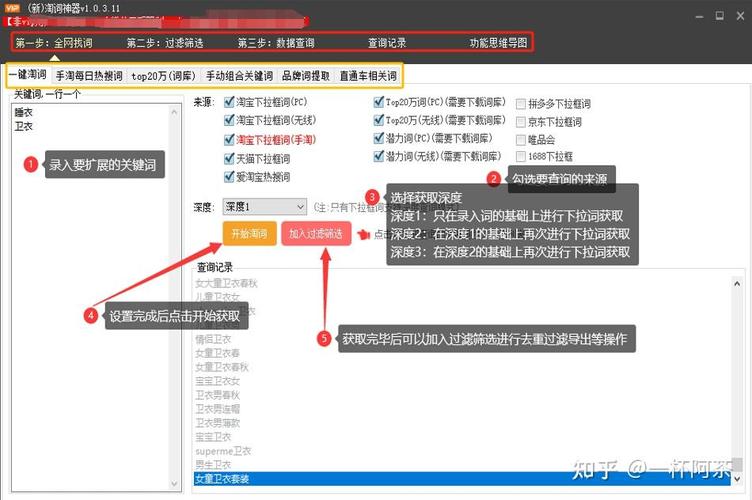The image size is (752, 500).
Task: Click the keyword list scroll down arrow
Action: click(x=174, y=484)
